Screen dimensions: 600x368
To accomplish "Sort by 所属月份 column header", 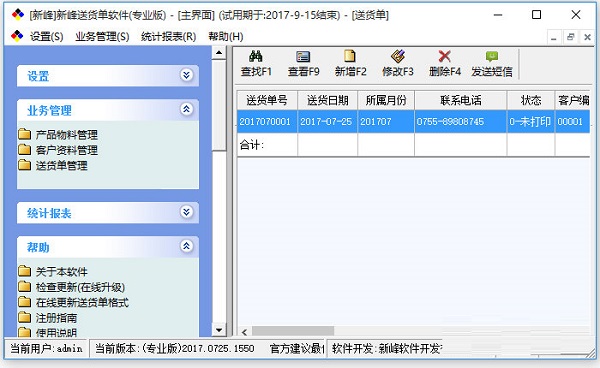I will pos(386,100).
